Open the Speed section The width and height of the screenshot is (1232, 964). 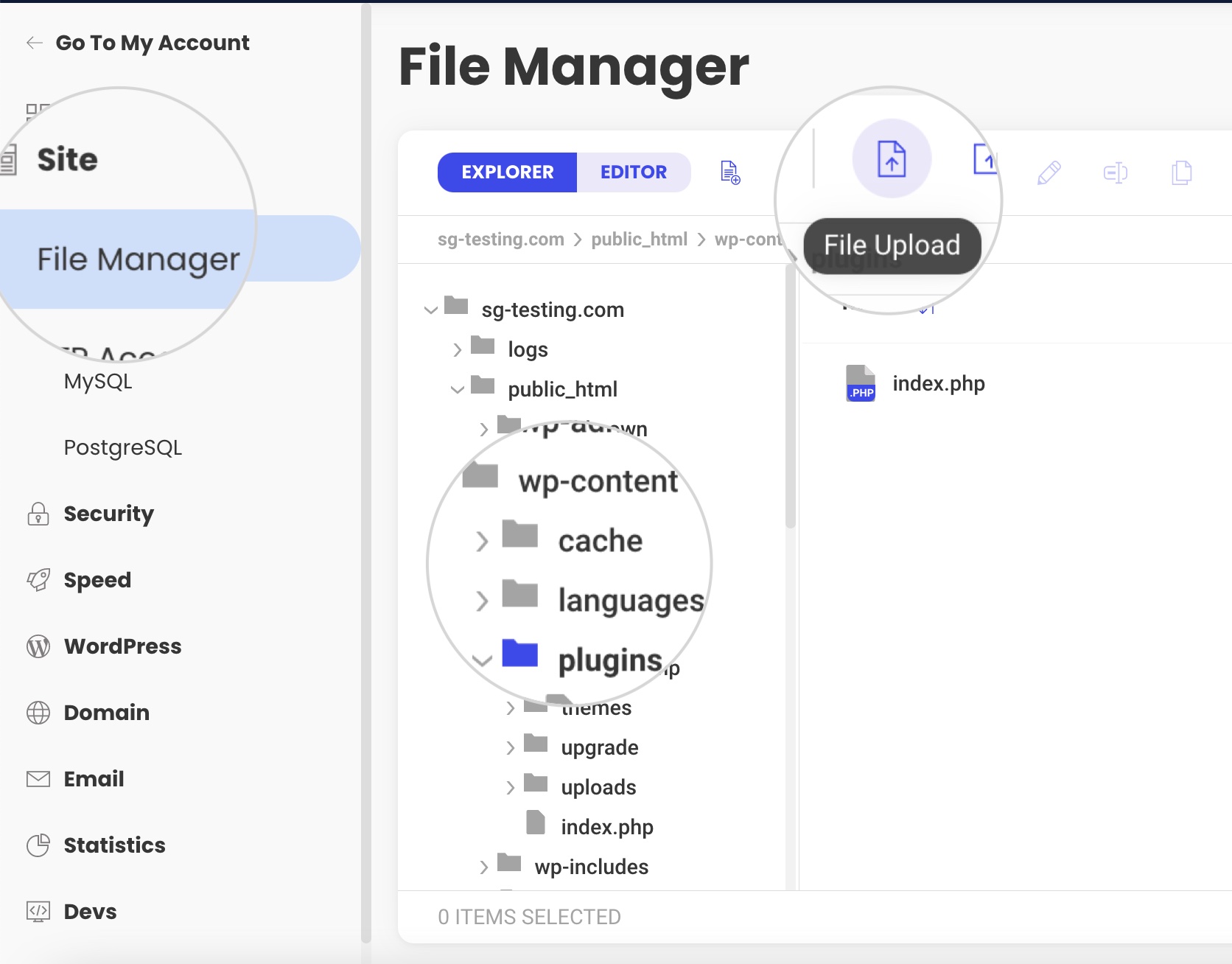pyautogui.click(x=97, y=580)
